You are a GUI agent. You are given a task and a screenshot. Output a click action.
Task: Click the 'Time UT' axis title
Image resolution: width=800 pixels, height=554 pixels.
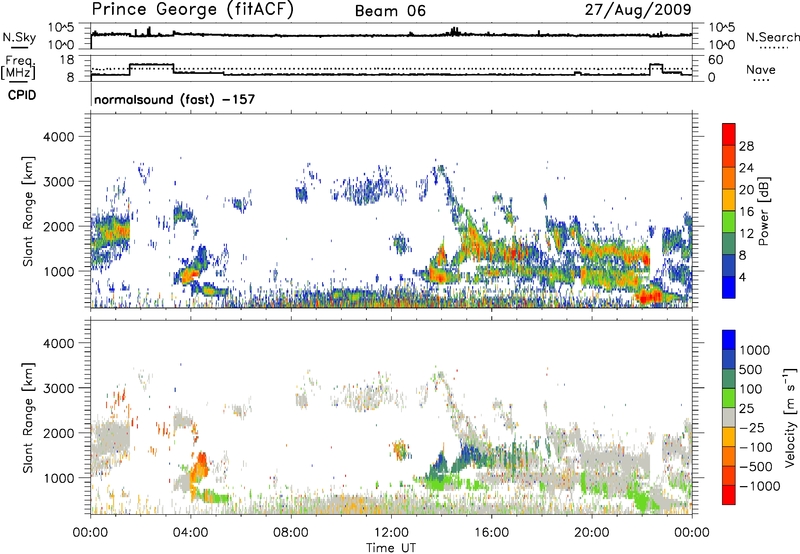point(391,548)
